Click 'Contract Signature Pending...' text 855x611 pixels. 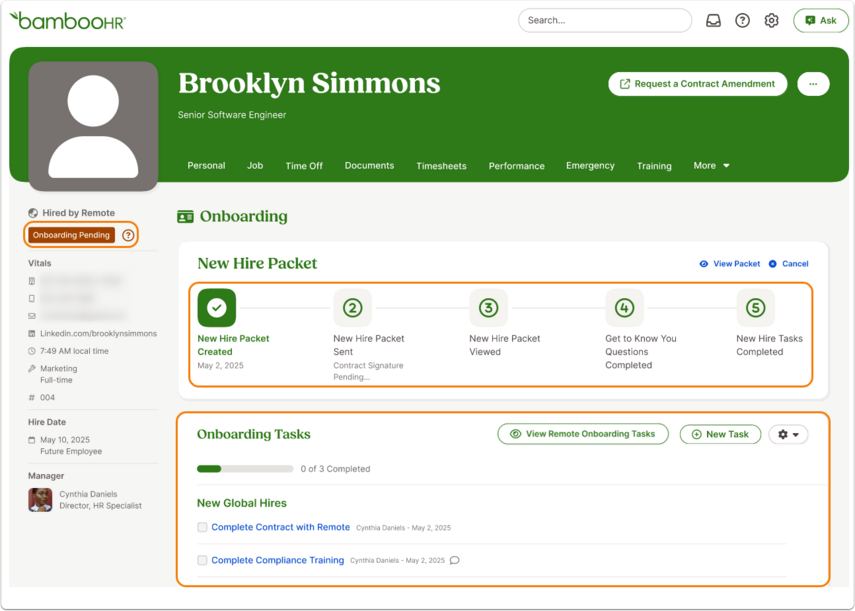pos(368,371)
